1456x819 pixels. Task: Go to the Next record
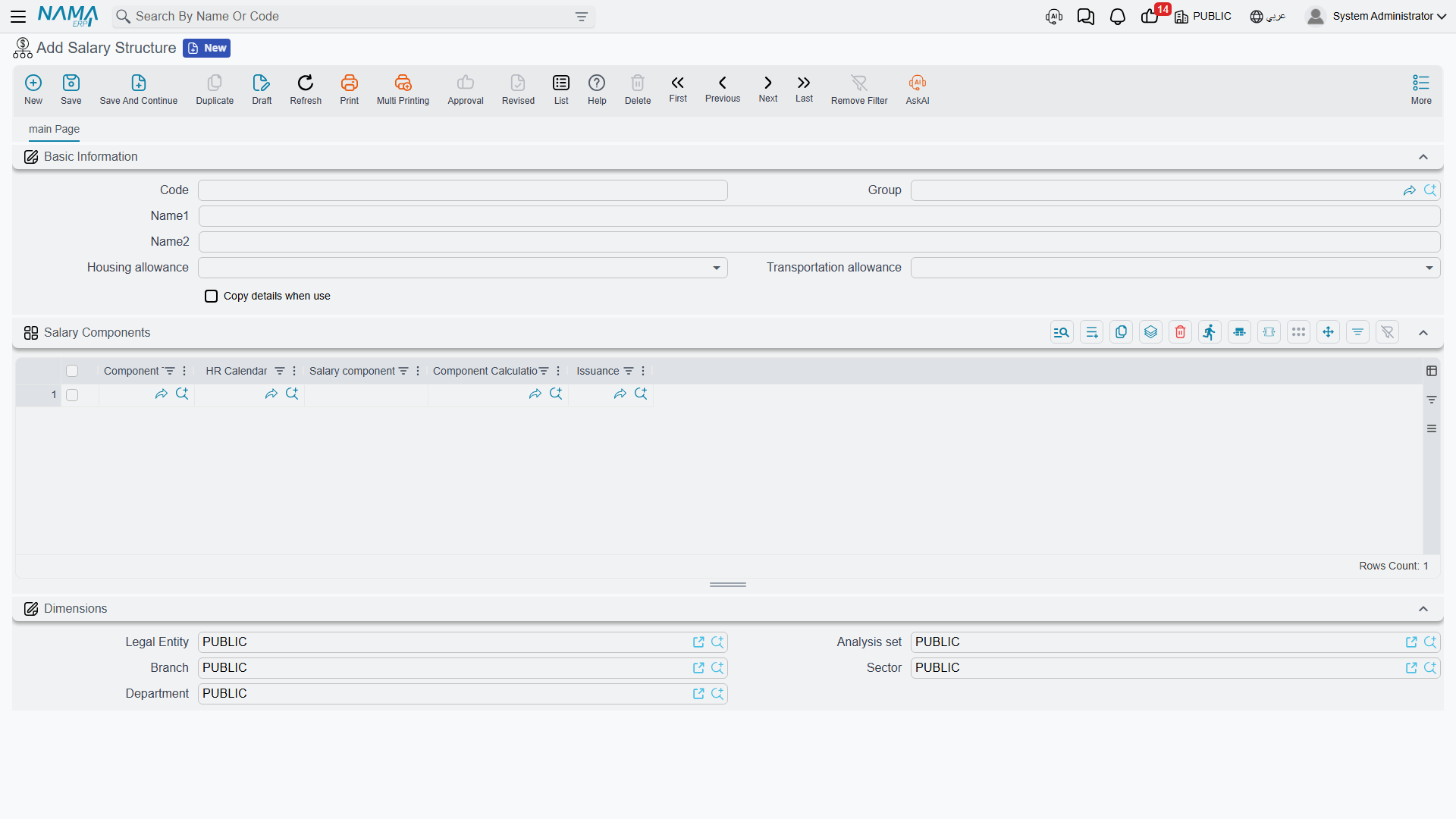point(767,88)
